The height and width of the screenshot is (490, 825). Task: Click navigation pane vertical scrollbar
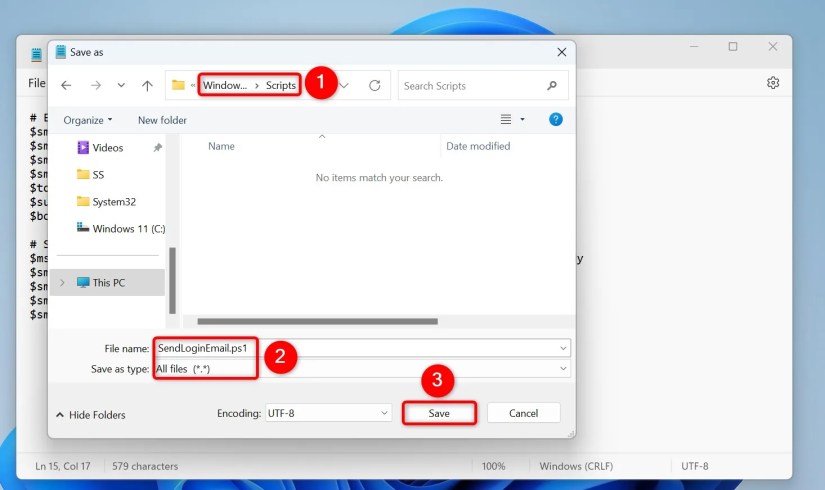(172, 280)
